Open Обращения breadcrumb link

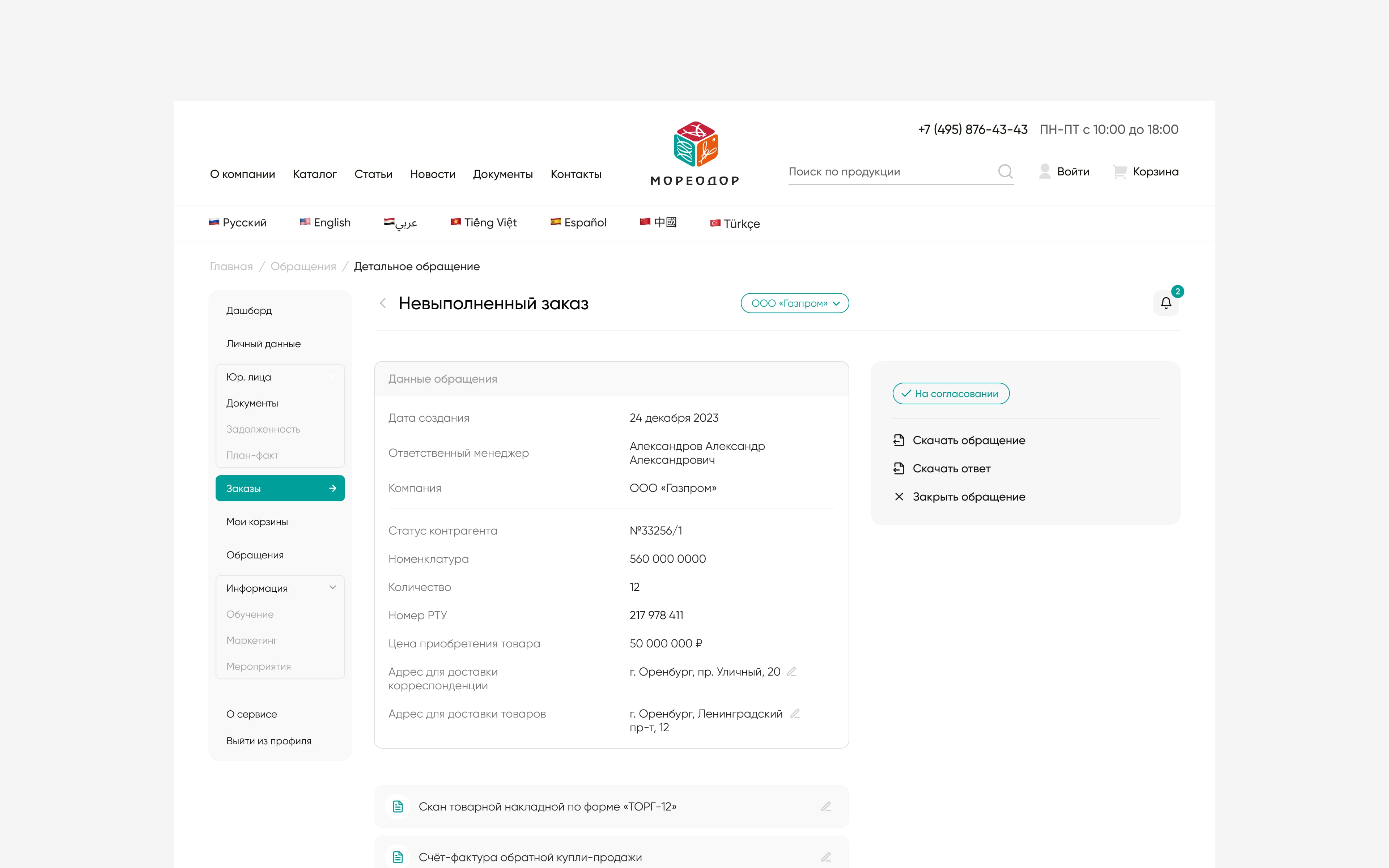click(303, 267)
